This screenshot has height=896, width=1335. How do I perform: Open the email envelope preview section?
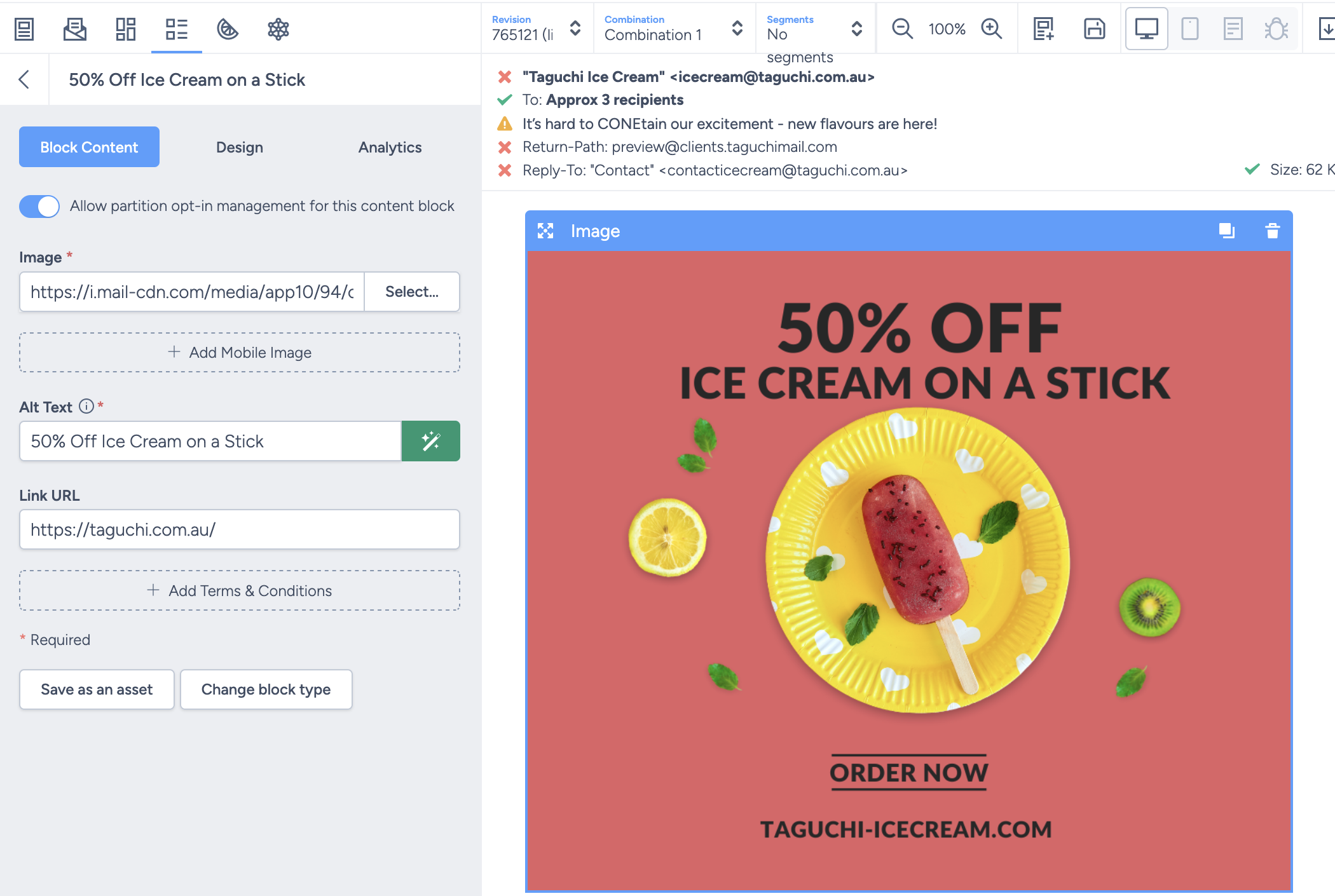[74, 29]
